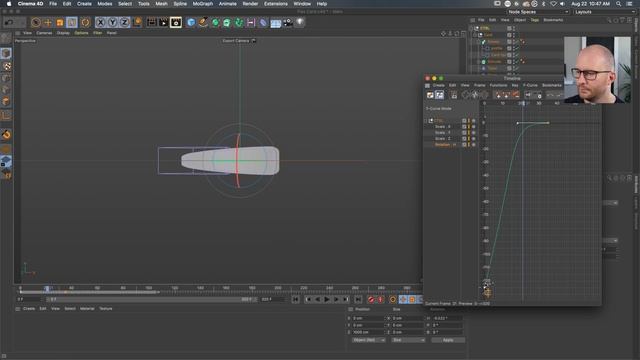Select the Spline Pen tool icon

tap(203, 22)
